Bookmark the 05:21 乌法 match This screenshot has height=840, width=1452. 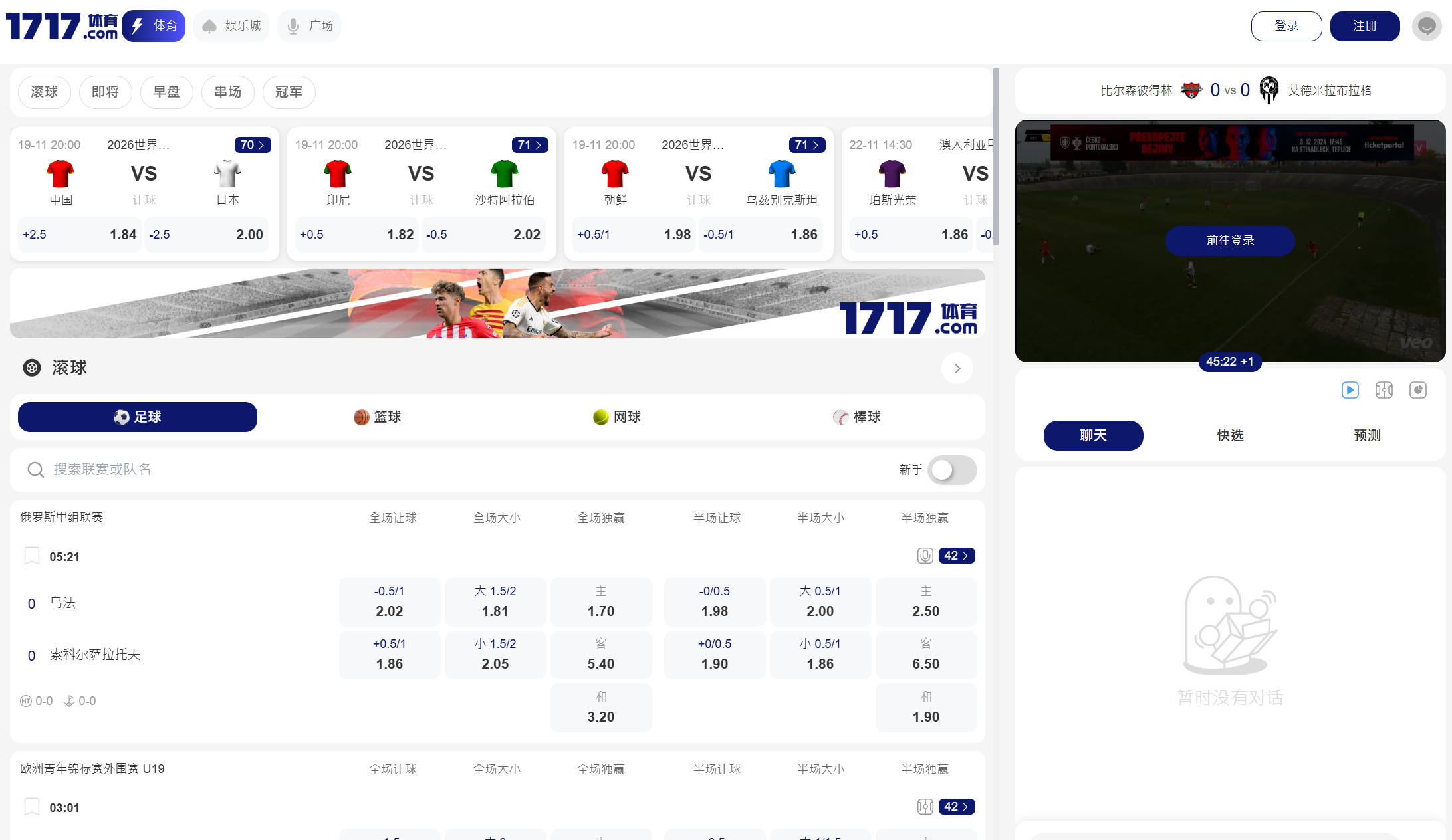31,556
